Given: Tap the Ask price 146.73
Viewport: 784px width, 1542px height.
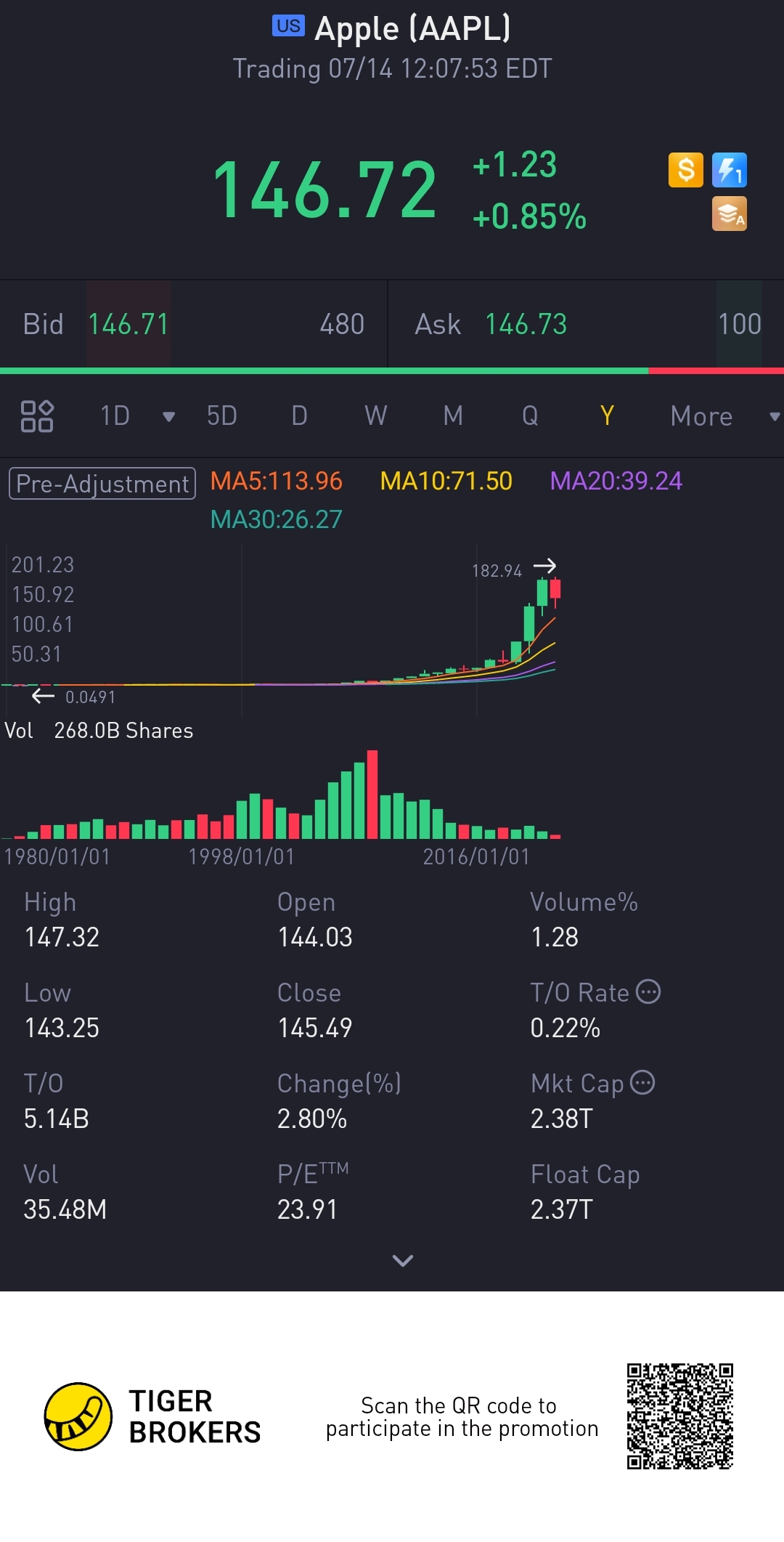Looking at the screenshot, I should [x=526, y=325].
